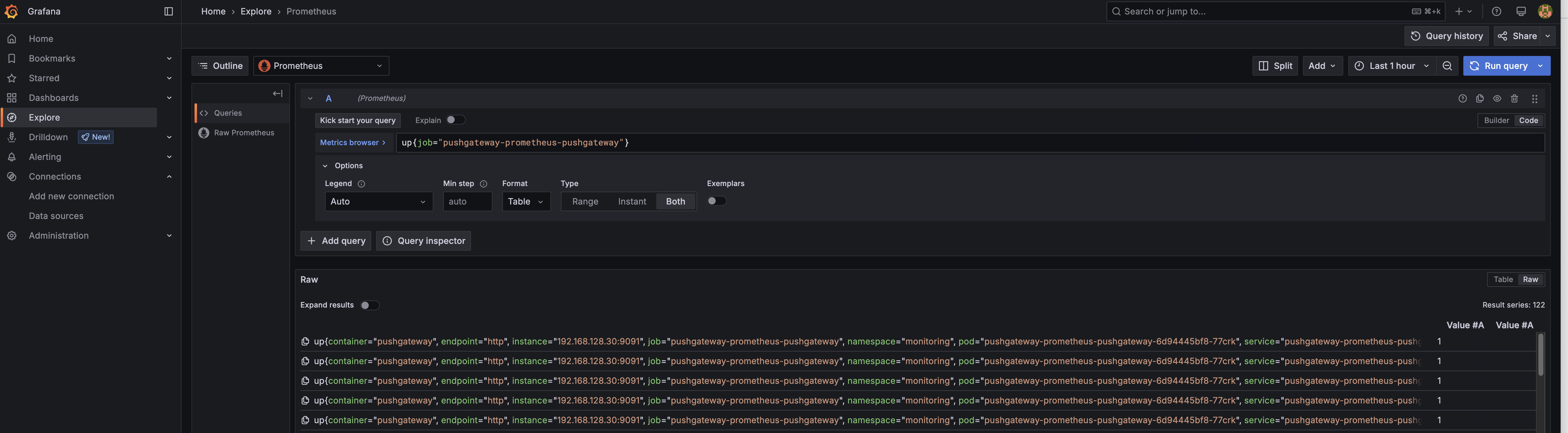
Task: Click the Min step info icon
Action: tap(483, 184)
